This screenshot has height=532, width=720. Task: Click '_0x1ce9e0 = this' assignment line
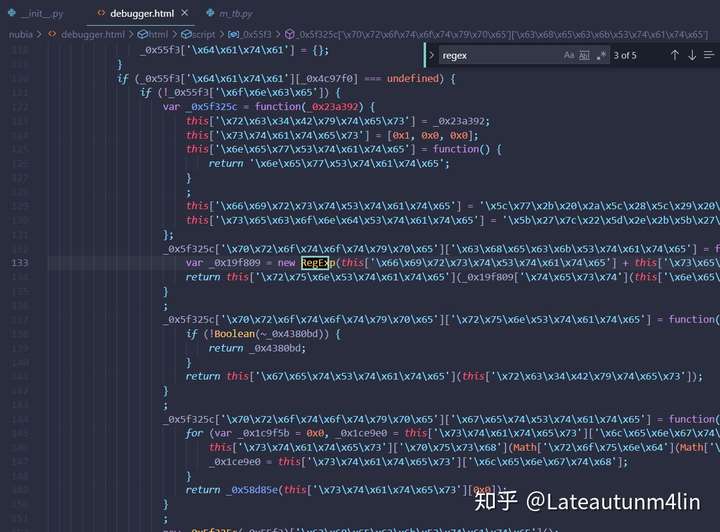(x=254, y=462)
